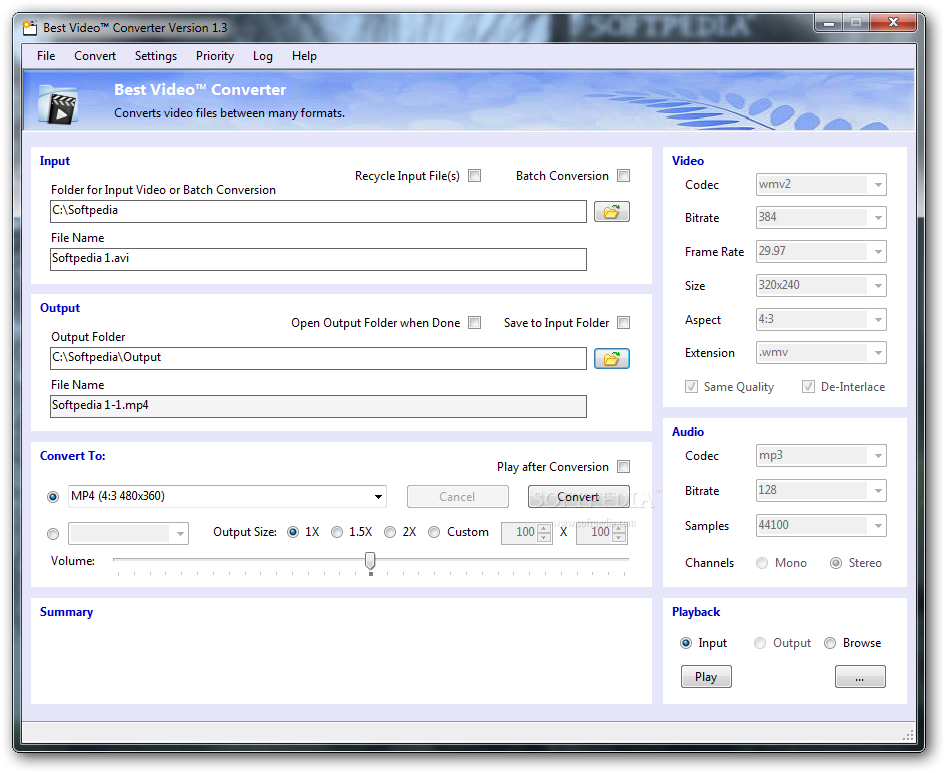Toggle Open Output Folder when Done

(475, 323)
